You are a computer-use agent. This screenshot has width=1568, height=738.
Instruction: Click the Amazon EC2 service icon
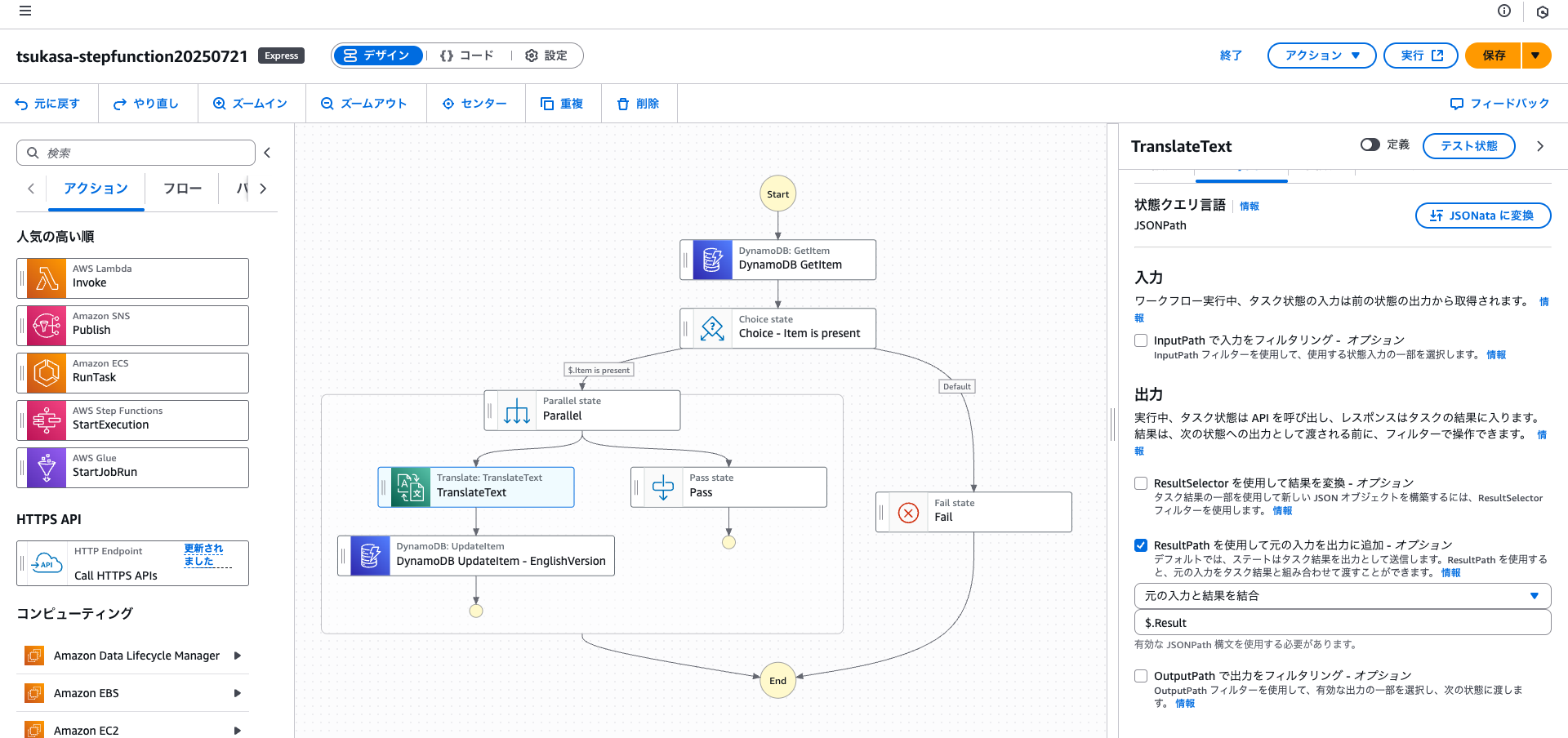click(x=34, y=729)
